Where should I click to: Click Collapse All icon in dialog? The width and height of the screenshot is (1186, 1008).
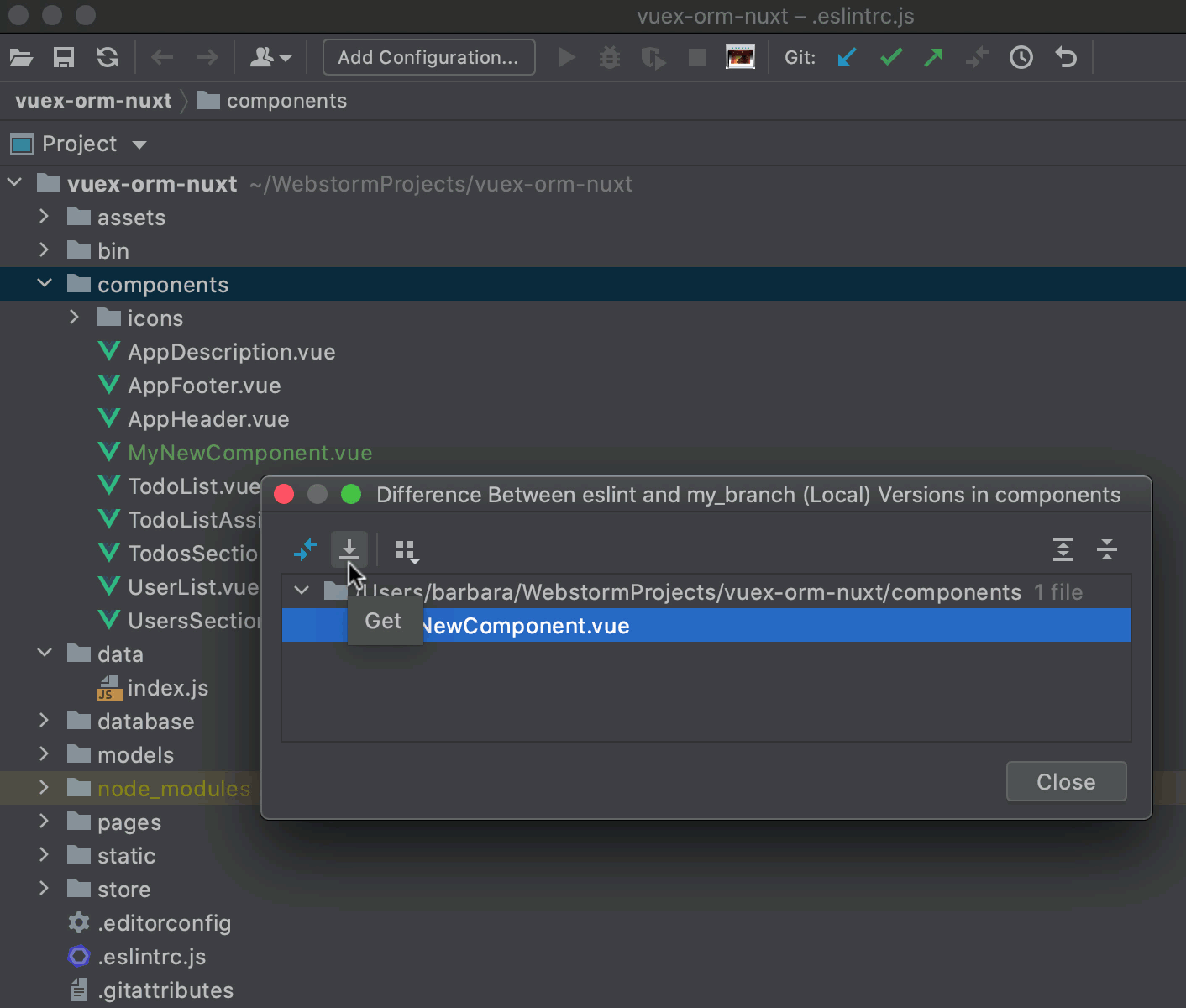tap(1107, 549)
